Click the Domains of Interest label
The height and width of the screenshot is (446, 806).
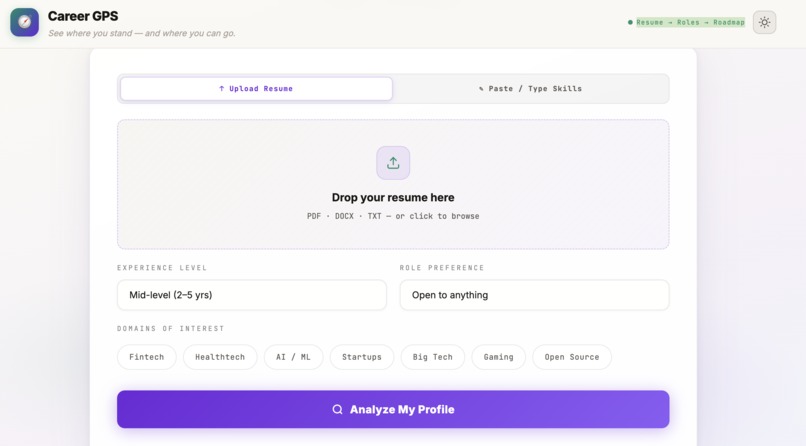[x=171, y=328]
